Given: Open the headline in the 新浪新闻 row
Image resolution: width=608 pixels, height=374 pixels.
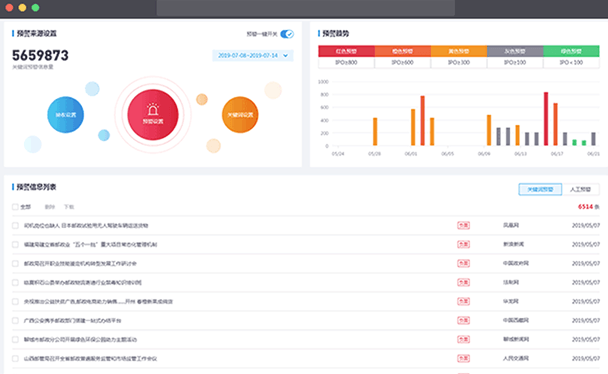Looking at the screenshot, I should point(90,245).
